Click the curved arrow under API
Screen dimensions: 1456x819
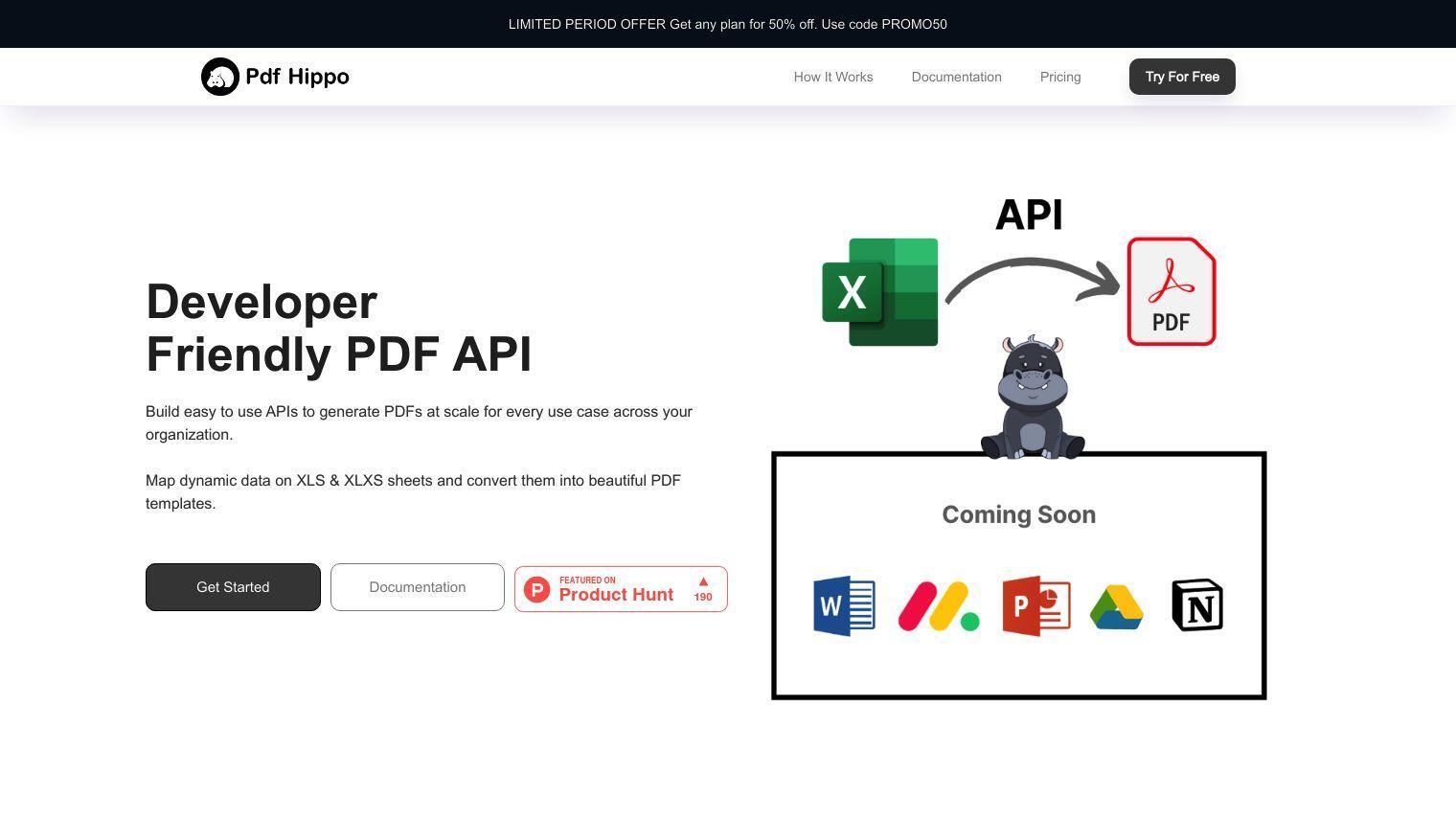point(1033,280)
